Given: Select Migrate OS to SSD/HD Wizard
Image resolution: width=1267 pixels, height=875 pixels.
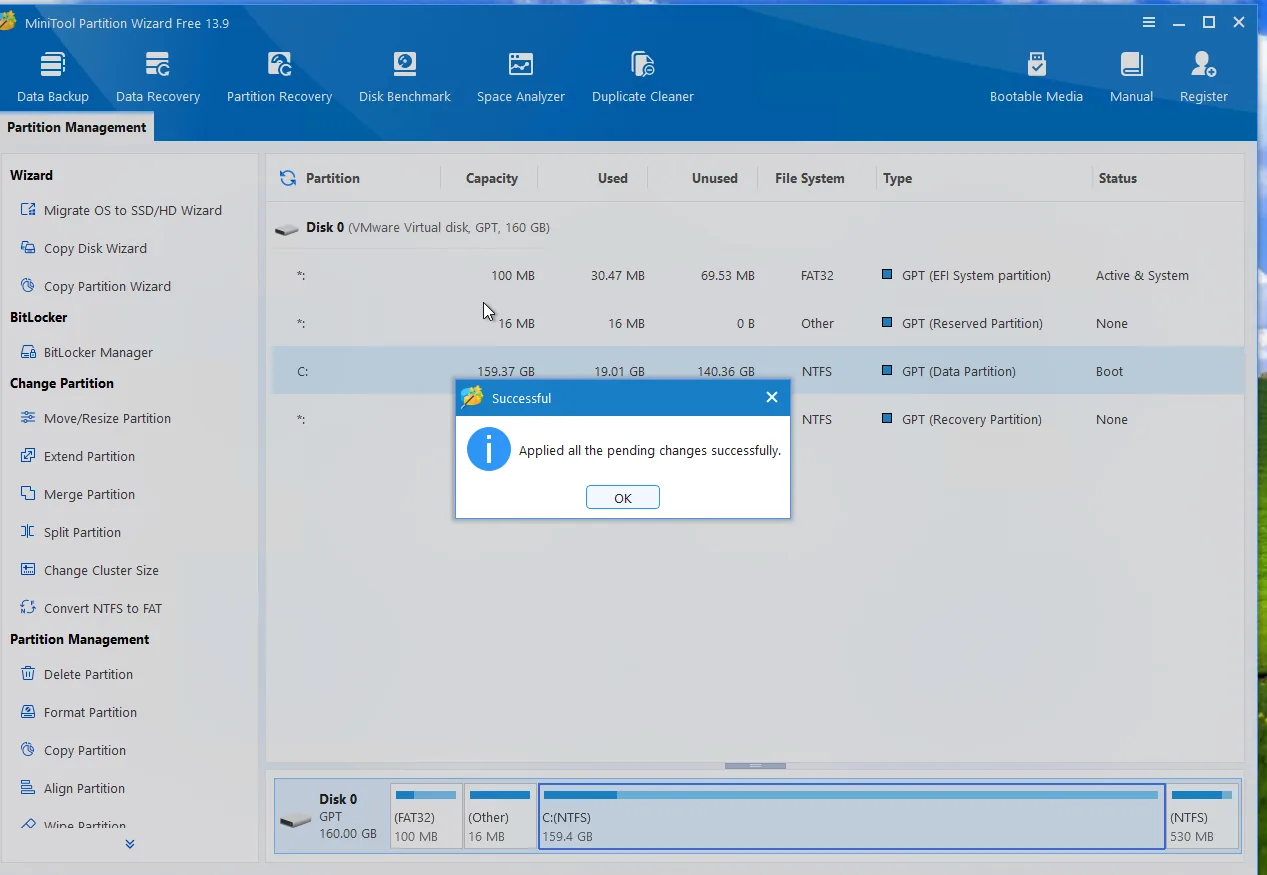Looking at the screenshot, I should point(121,210).
